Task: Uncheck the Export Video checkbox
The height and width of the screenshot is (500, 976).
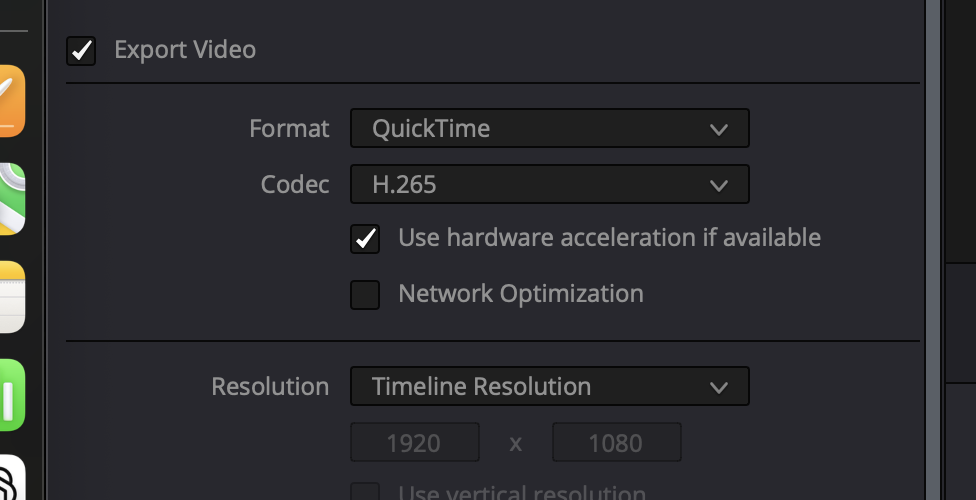Action: pyautogui.click(x=81, y=50)
